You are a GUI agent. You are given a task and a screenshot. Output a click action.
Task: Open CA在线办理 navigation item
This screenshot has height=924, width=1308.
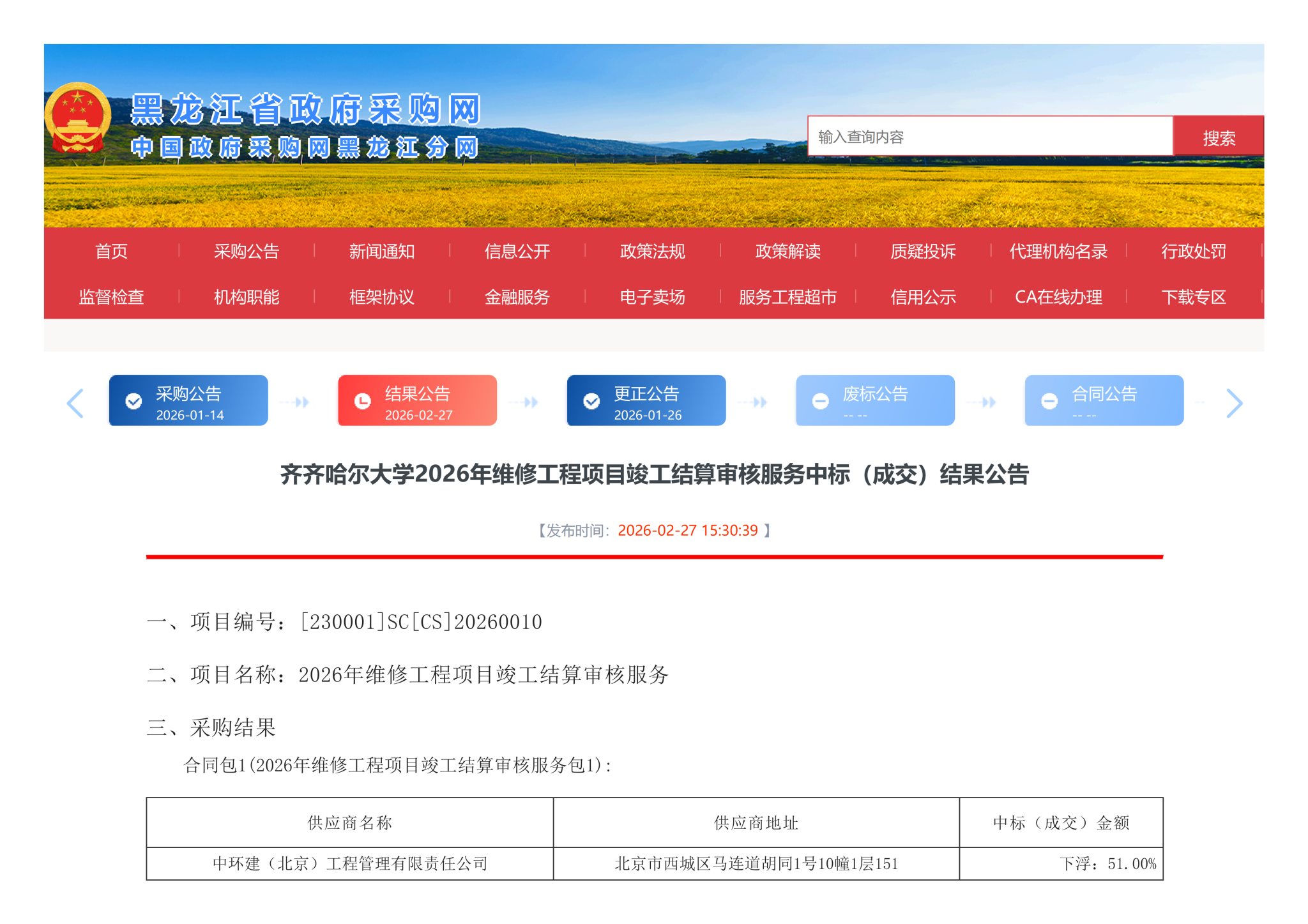pyautogui.click(x=1058, y=297)
